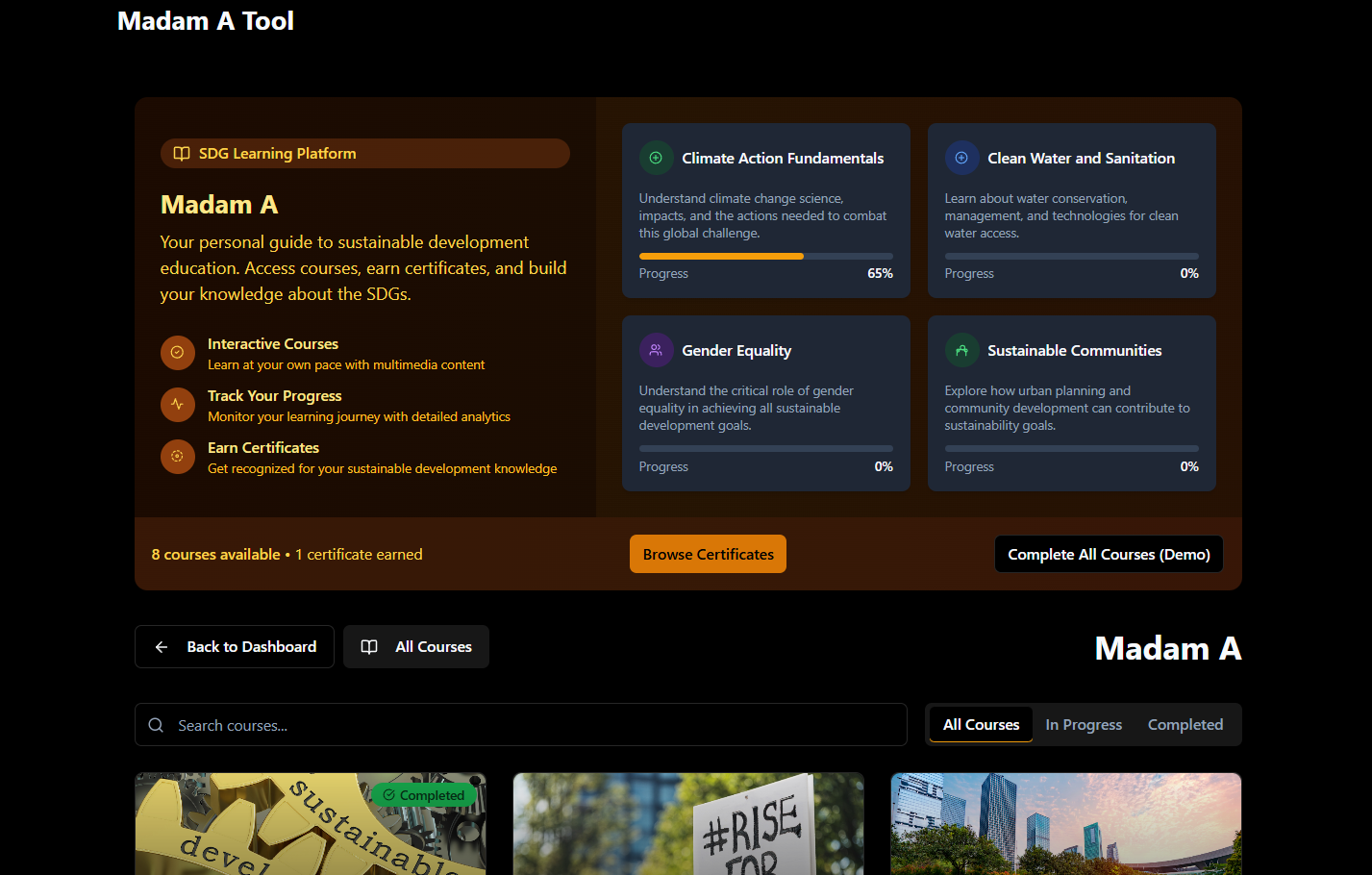1372x875 pixels.
Task: Click the Earn Certificates heading
Action: point(263,447)
